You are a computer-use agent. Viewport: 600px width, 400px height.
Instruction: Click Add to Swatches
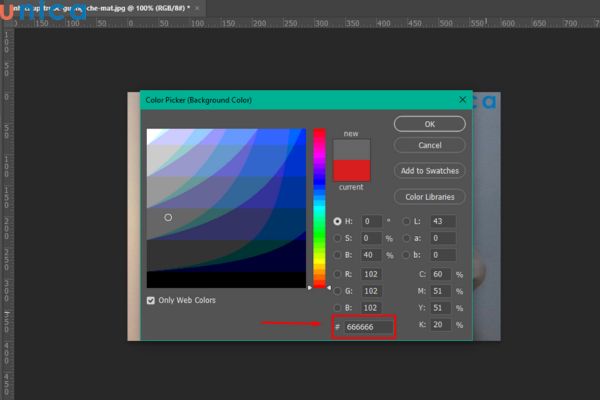click(x=429, y=171)
